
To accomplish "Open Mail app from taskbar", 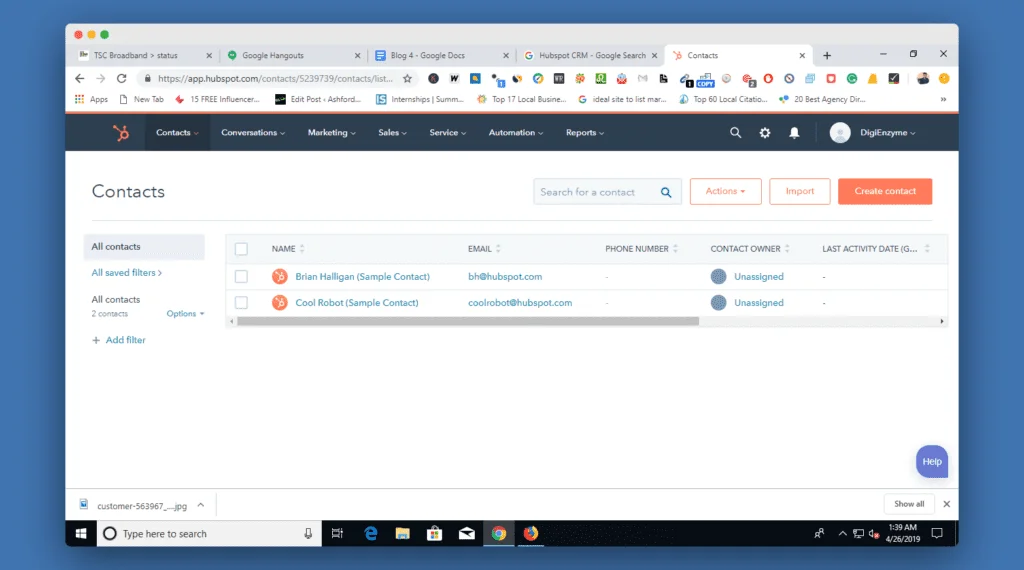I will pos(466,533).
